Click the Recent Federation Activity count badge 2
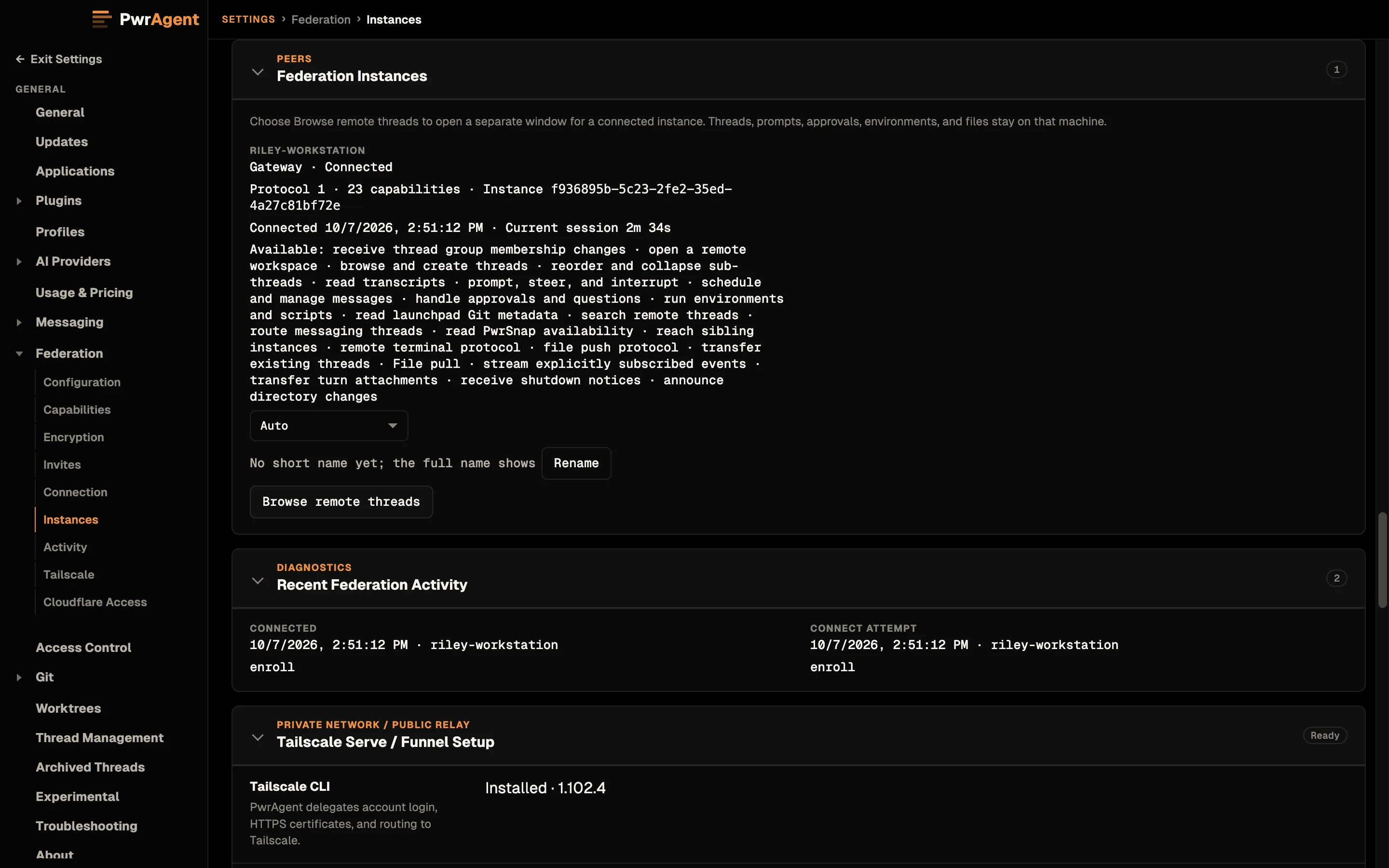The height and width of the screenshot is (868, 1389). pyautogui.click(x=1336, y=578)
